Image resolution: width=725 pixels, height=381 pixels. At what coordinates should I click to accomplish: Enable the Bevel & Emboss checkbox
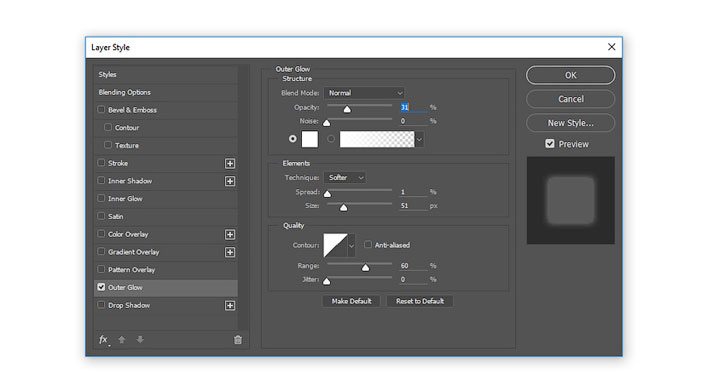point(101,110)
